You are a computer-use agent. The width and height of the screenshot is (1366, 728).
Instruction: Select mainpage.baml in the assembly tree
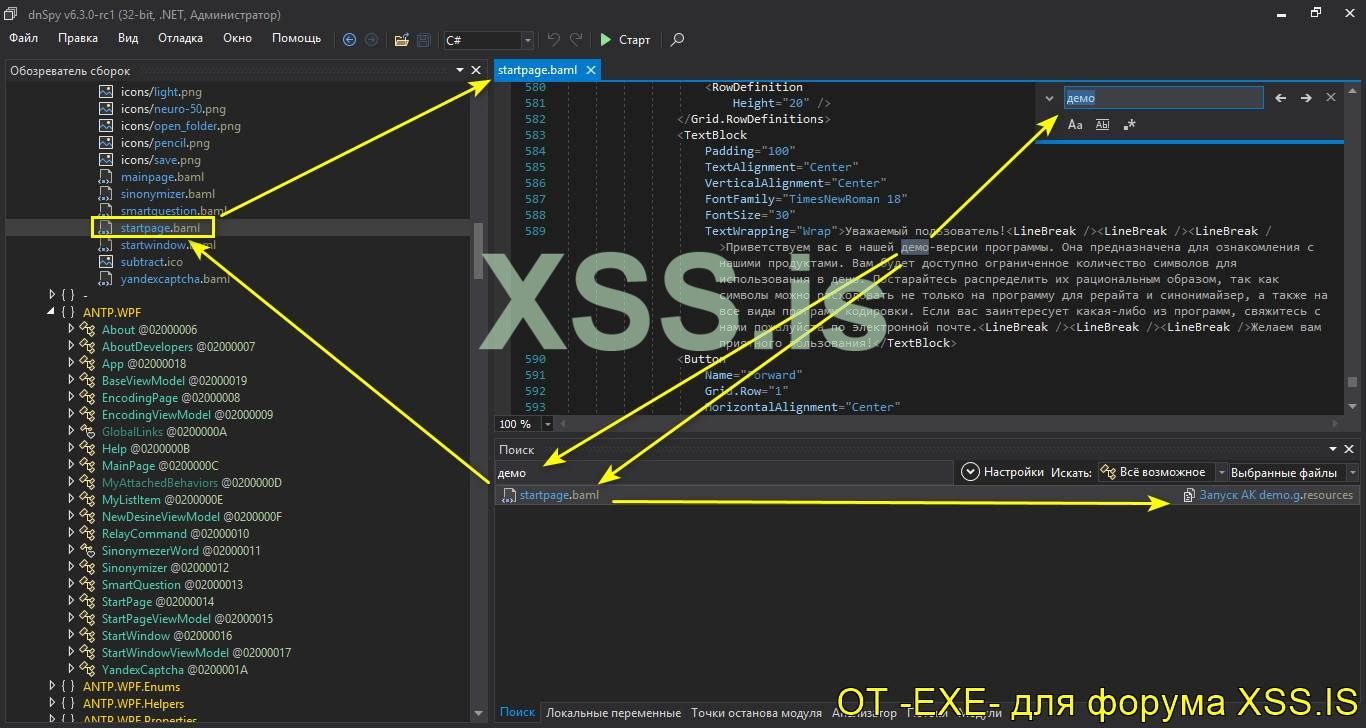162,176
